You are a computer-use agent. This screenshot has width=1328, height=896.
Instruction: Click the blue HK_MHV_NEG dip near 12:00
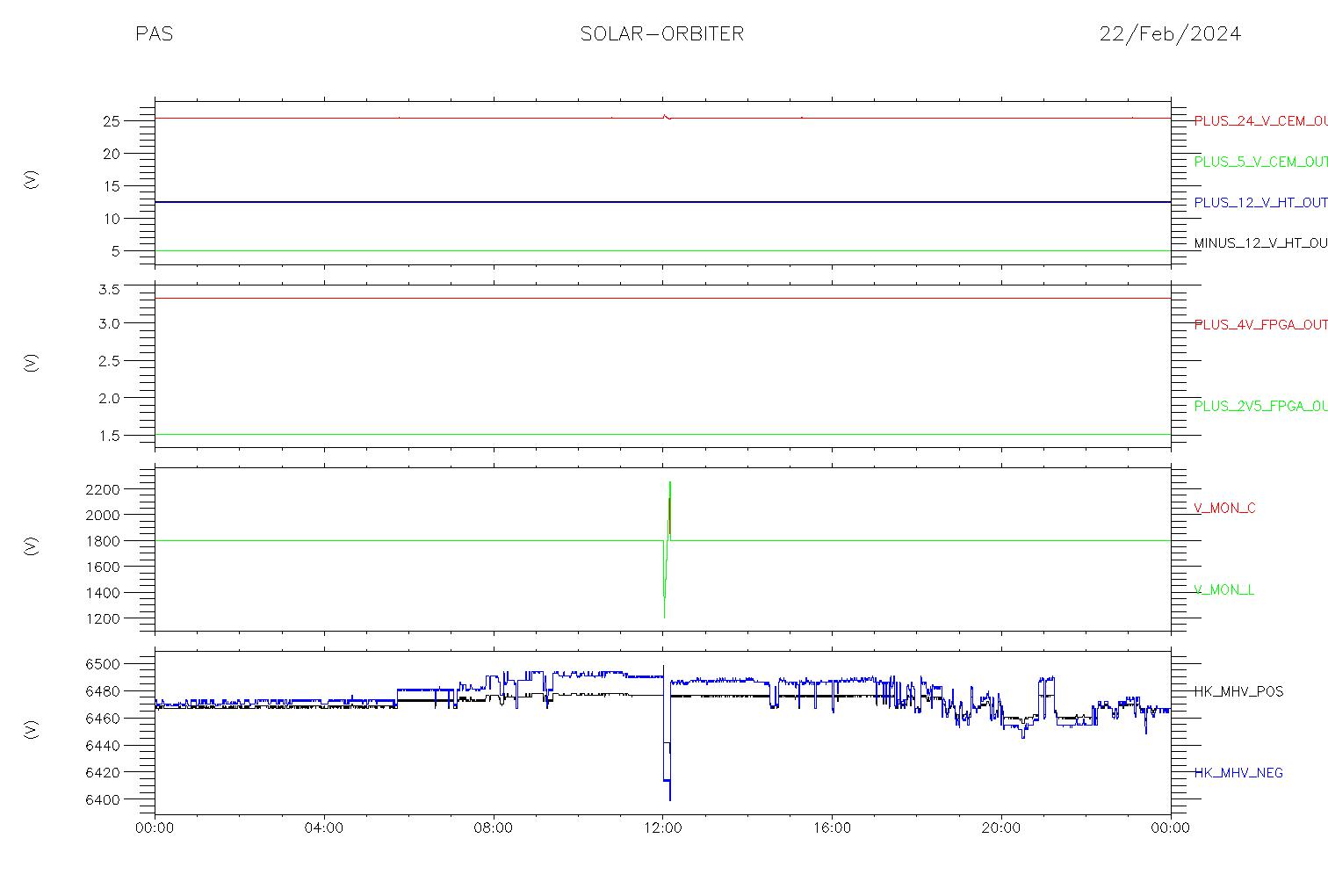click(669, 798)
